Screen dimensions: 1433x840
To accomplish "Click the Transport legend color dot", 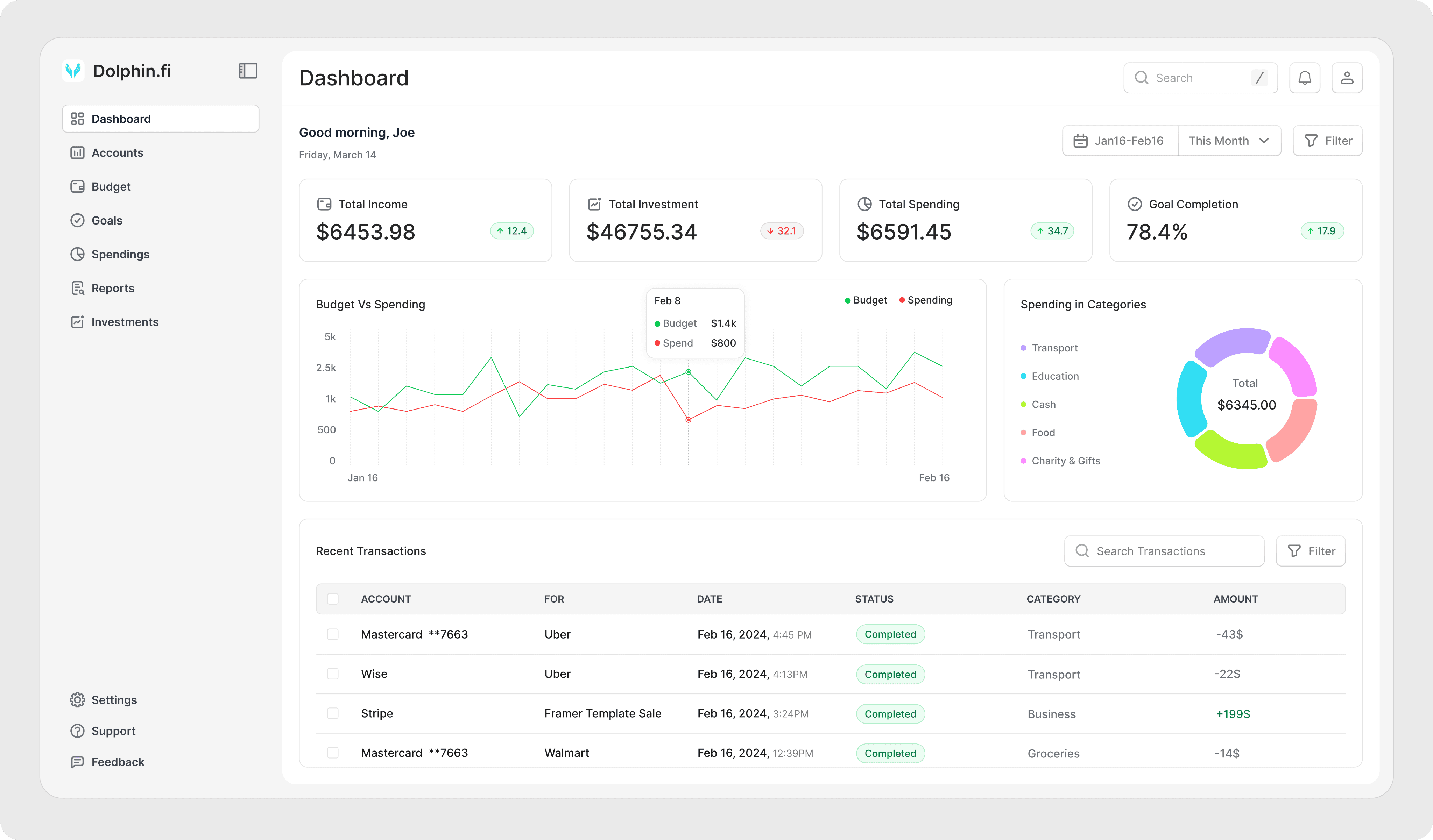I will [1024, 348].
